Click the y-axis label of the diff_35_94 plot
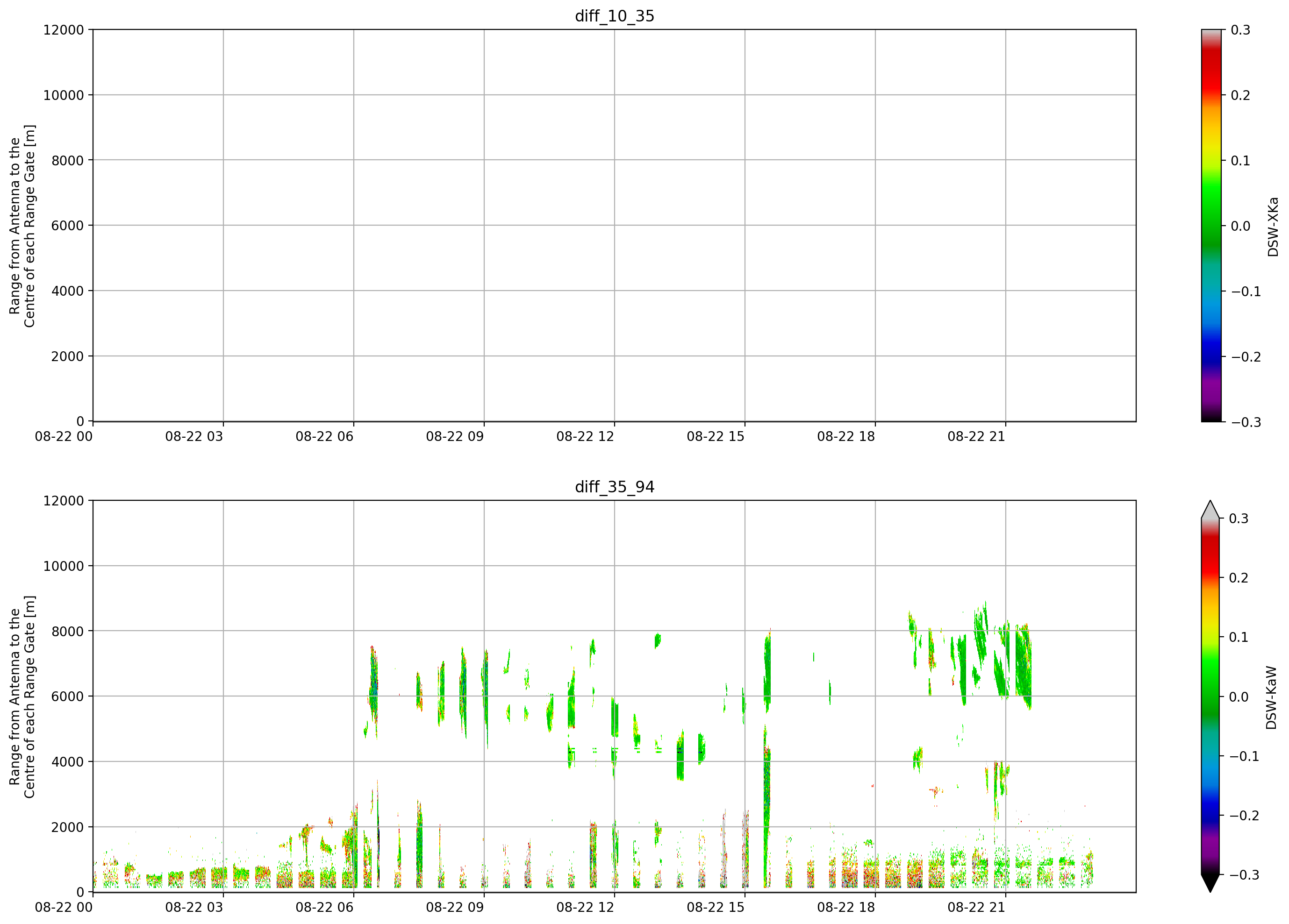Viewport: 1289px width, 924px height. click(x=22, y=697)
